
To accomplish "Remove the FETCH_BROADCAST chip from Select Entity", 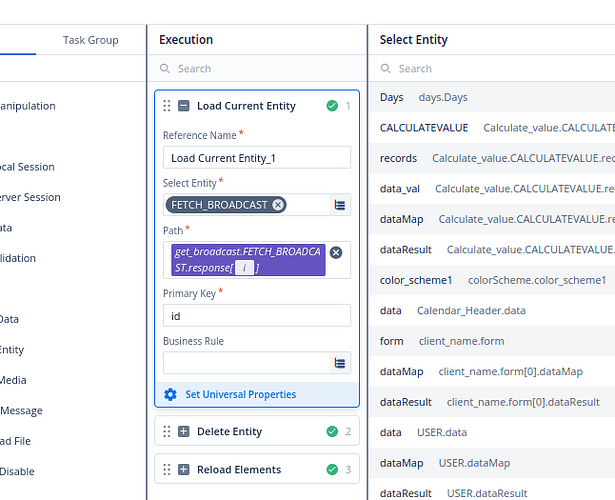I will point(278,205).
